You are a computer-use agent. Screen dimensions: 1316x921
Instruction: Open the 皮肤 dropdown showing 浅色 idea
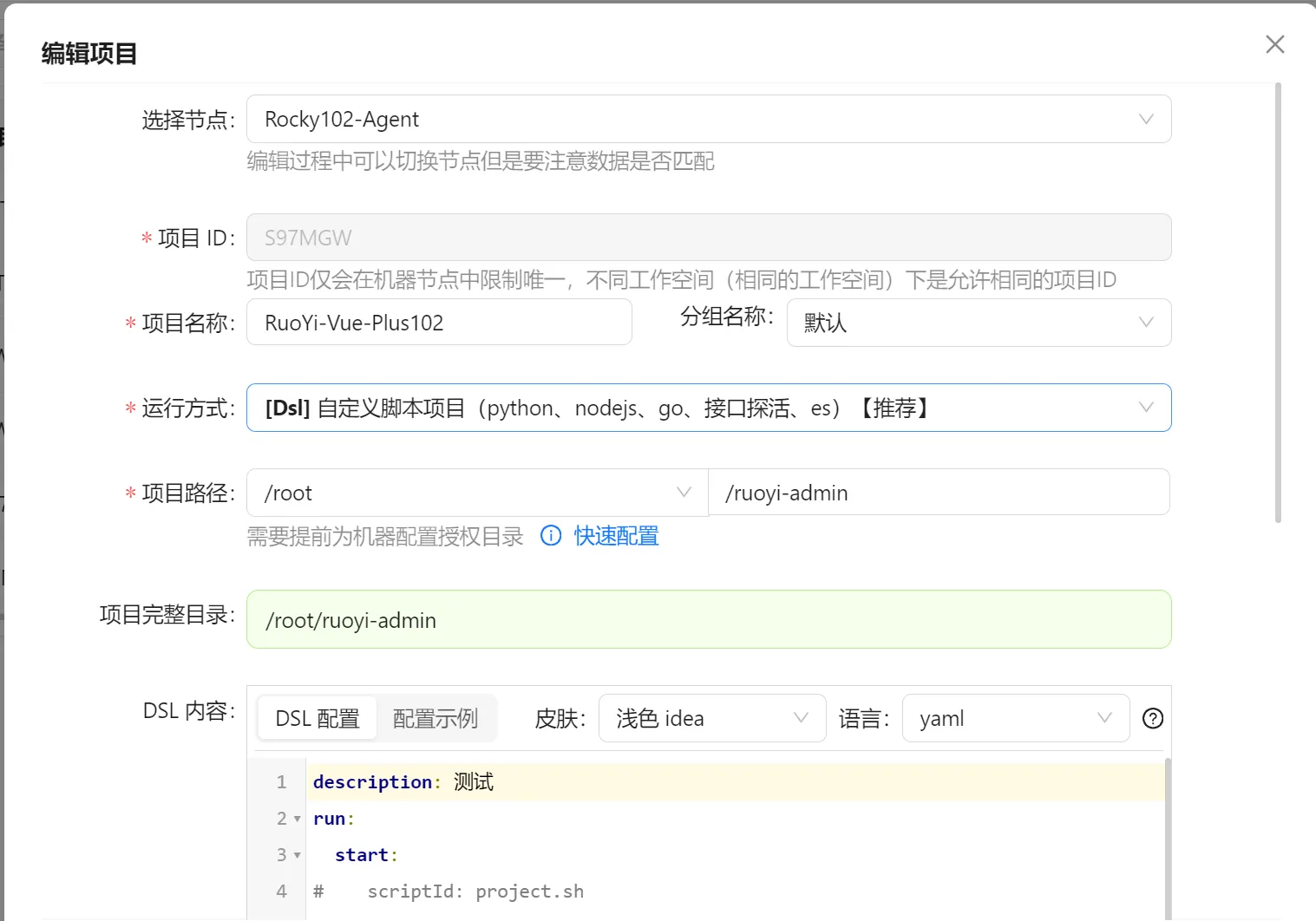tap(711, 718)
